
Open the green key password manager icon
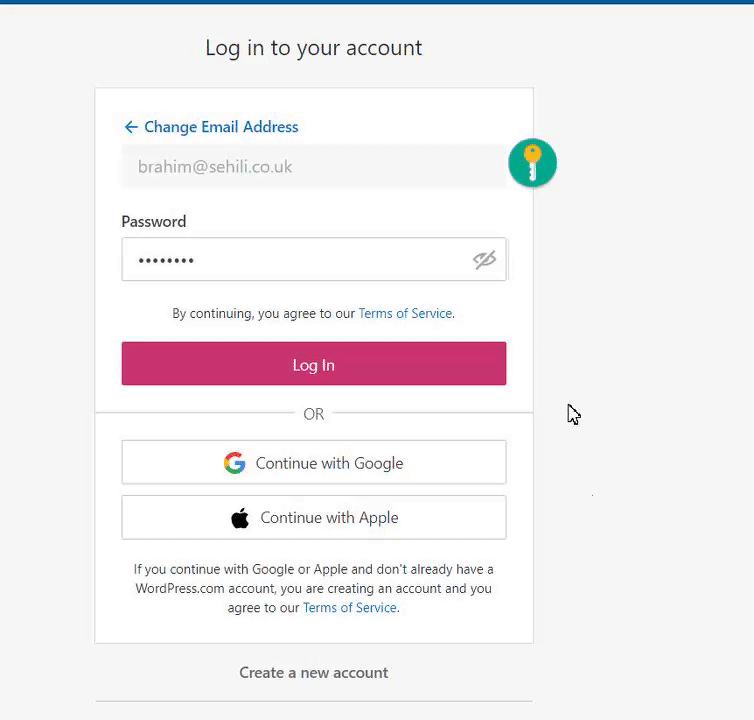click(x=532, y=163)
